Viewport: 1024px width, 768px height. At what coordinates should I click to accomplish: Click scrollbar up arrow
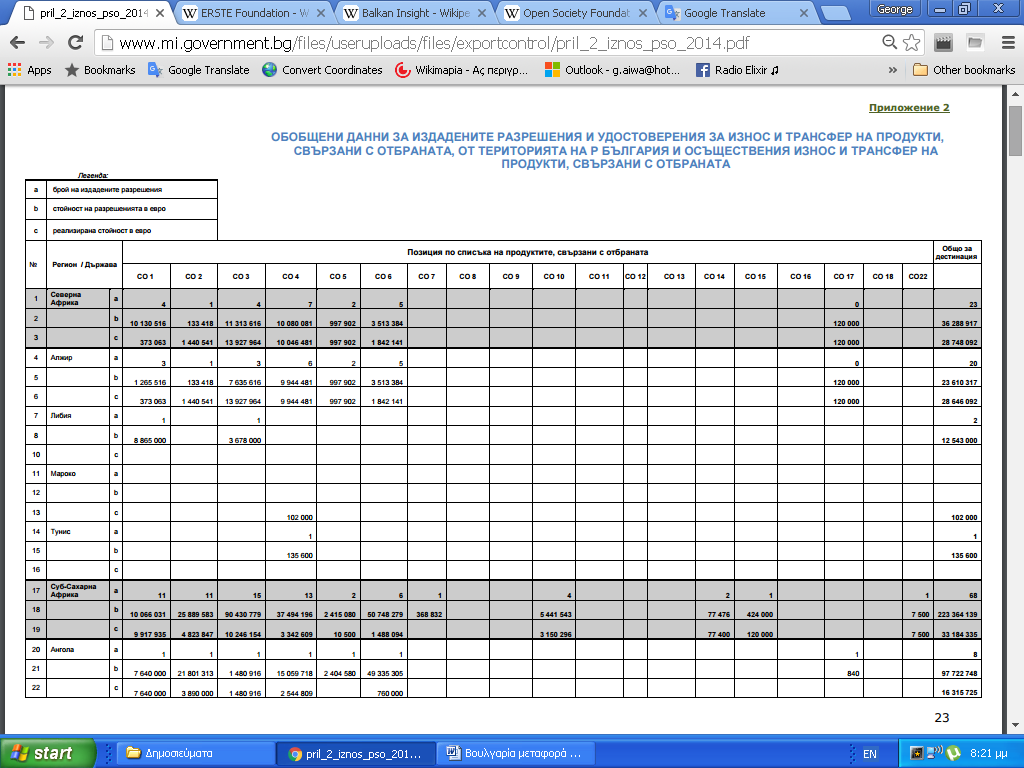1016,94
